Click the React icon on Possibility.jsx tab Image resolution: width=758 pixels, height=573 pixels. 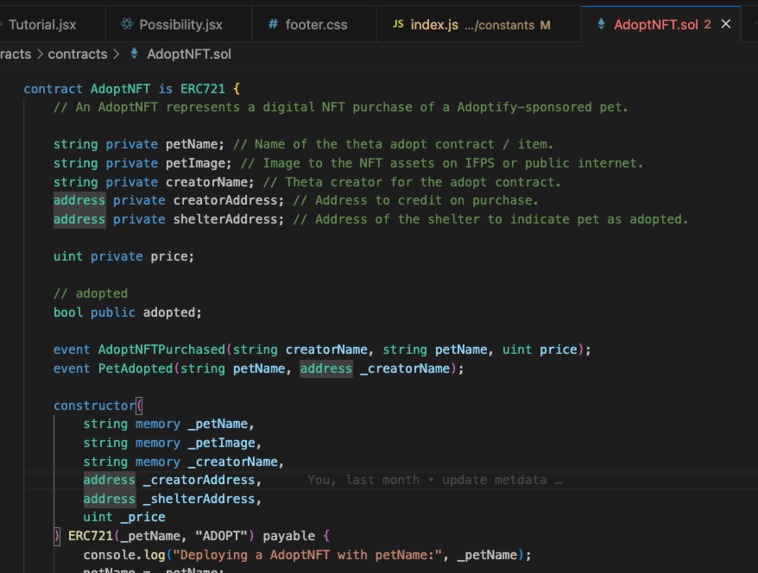[x=127, y=24]
